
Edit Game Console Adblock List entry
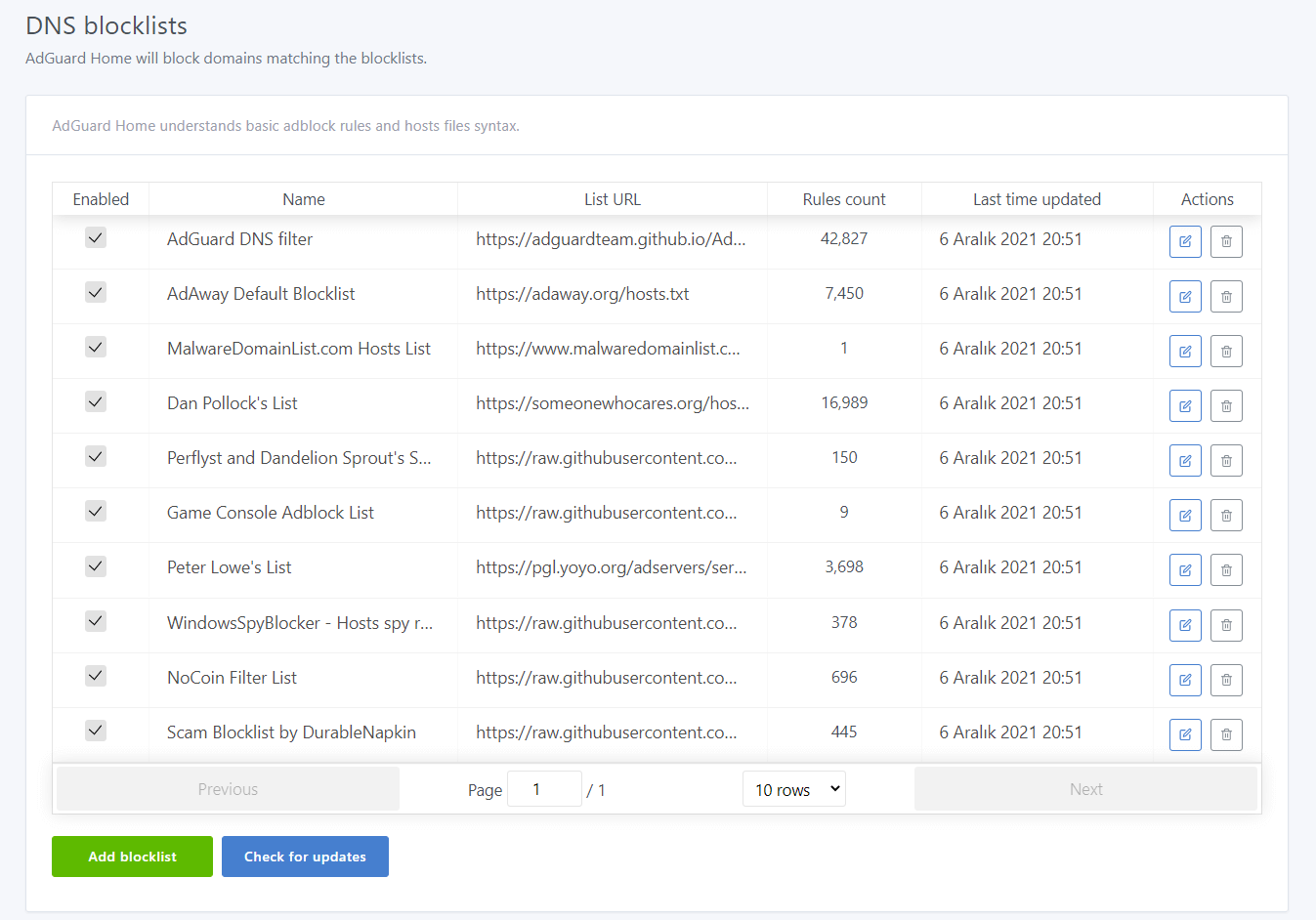point(1185,515)
